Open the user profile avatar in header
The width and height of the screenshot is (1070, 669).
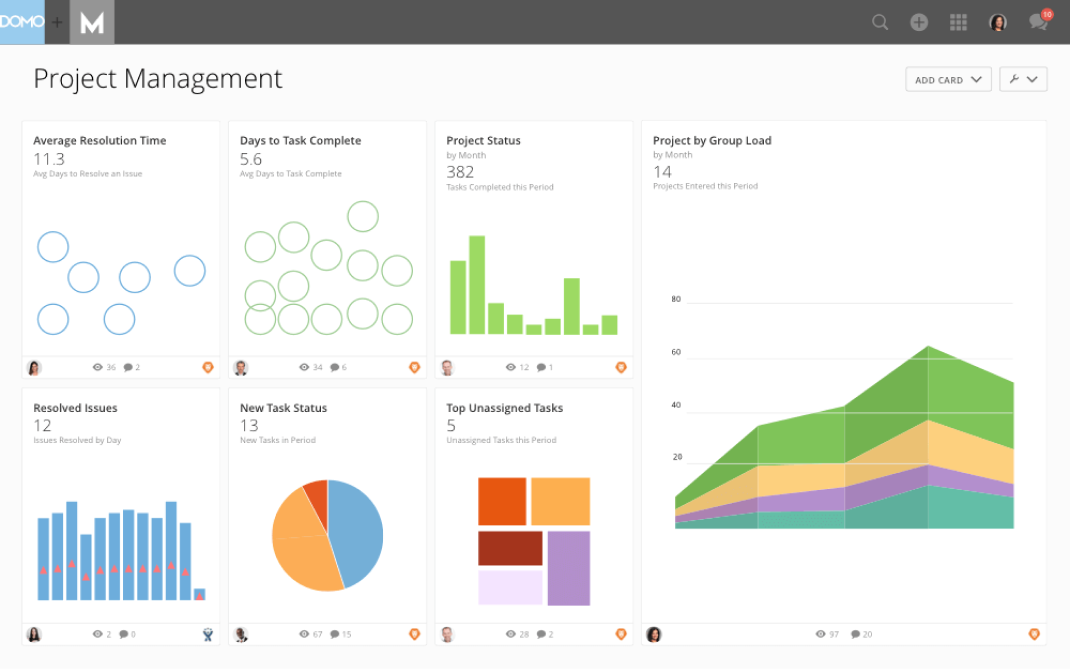coord(998,23)
